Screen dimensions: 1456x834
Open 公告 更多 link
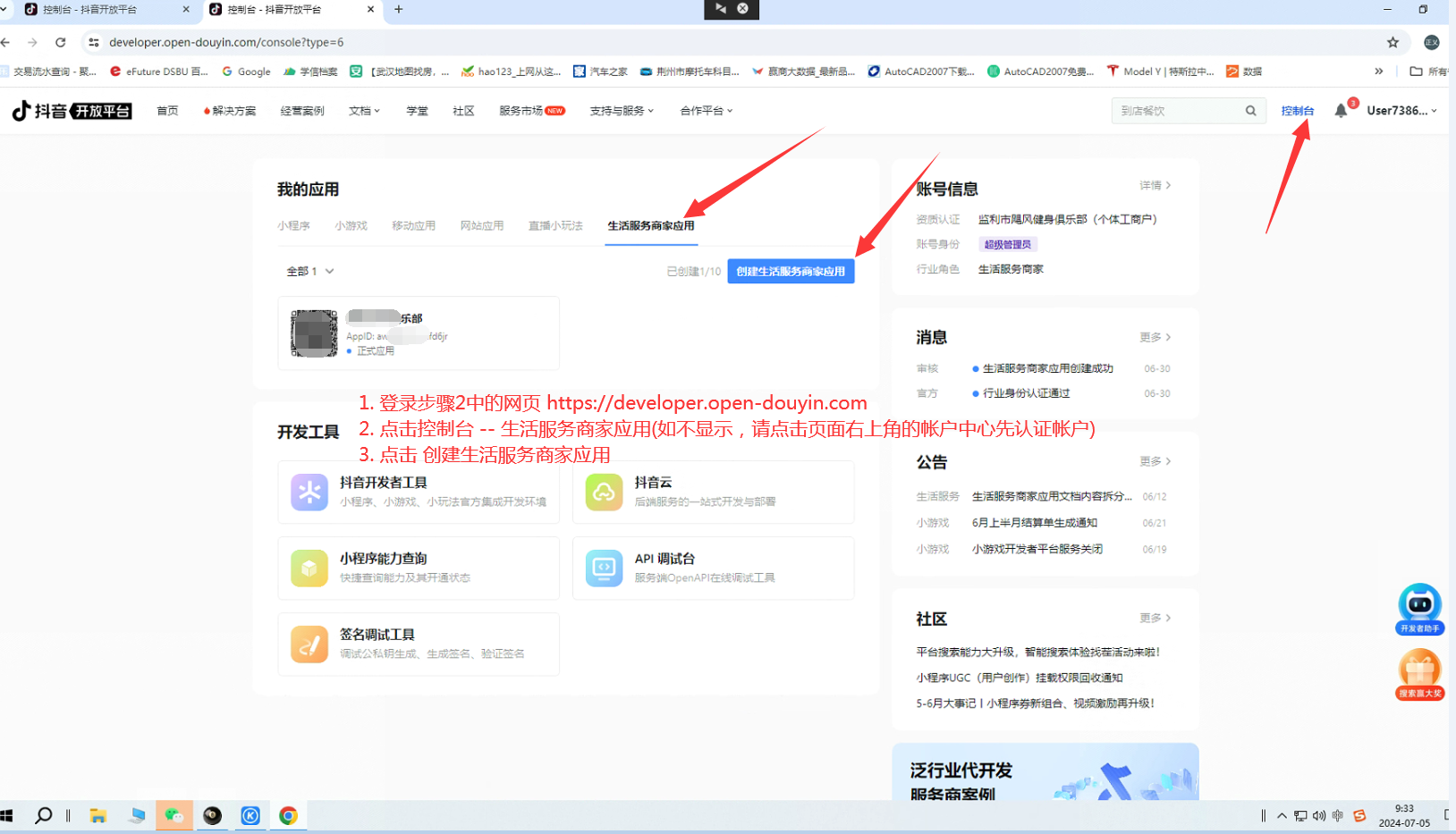coord(1155,461)
